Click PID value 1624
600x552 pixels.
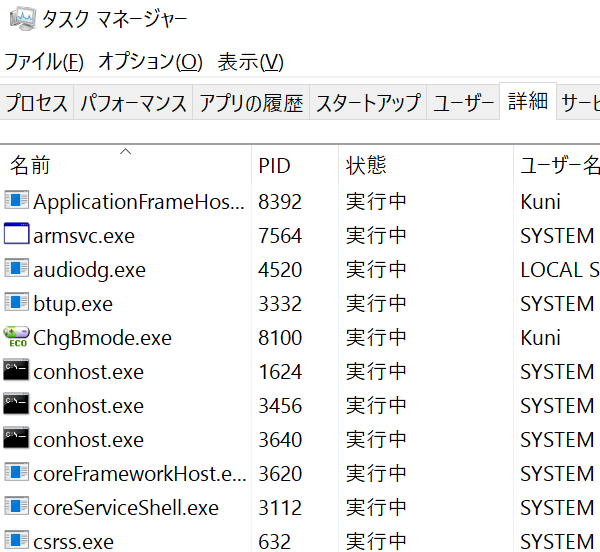[280, 372]
